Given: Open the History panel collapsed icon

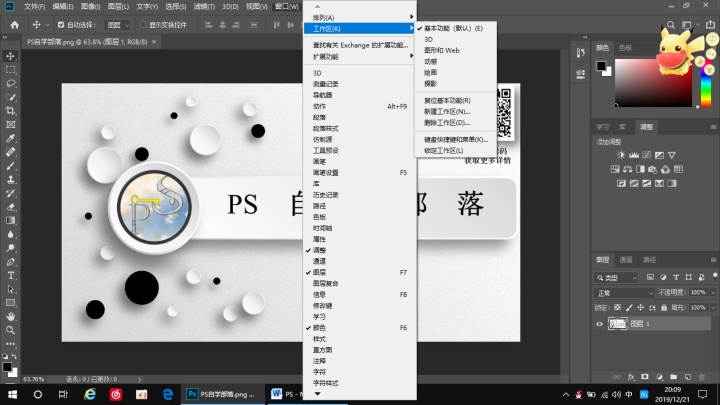Looking at the screenshot, I should click(x=580, y=53).
